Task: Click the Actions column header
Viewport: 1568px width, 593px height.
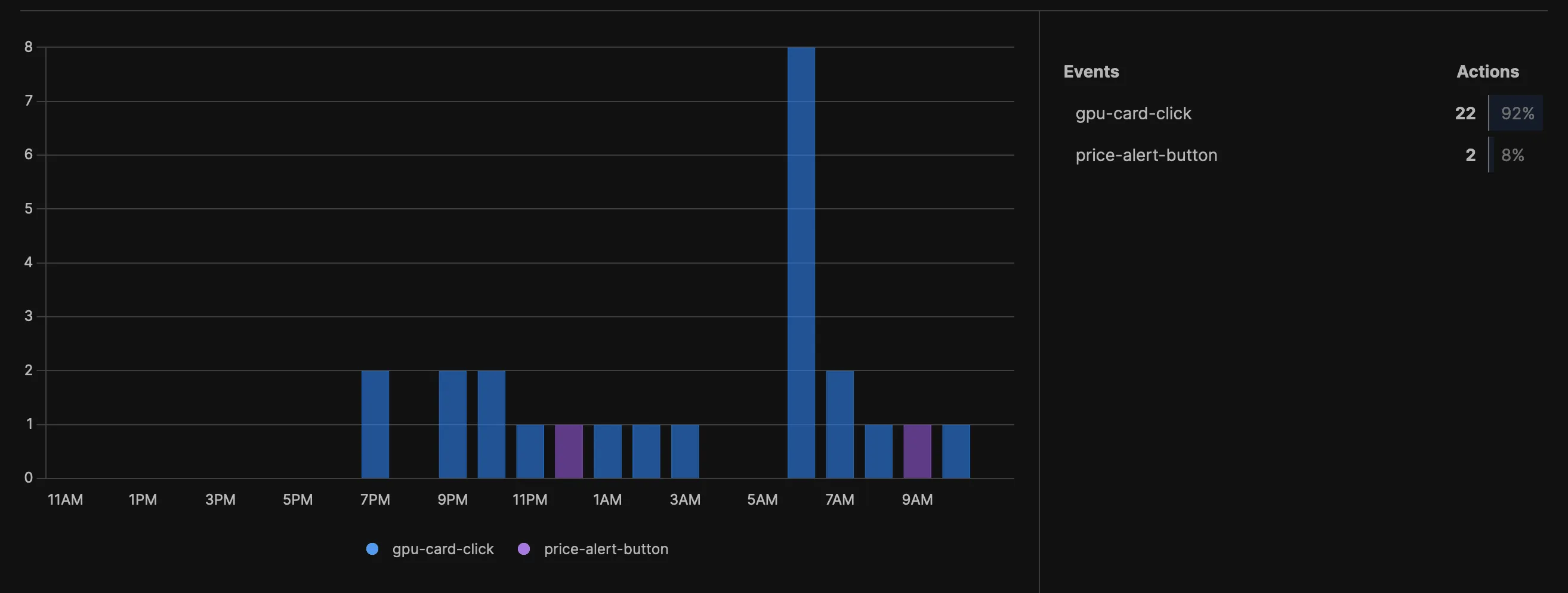Action: tap(1487, 72)
